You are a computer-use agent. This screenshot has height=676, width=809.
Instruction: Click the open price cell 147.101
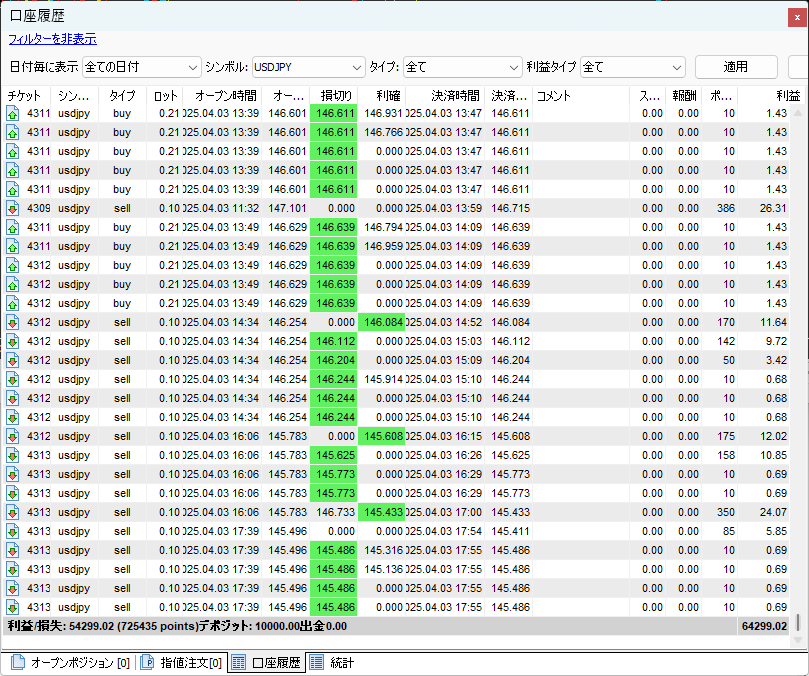point(287,208)
